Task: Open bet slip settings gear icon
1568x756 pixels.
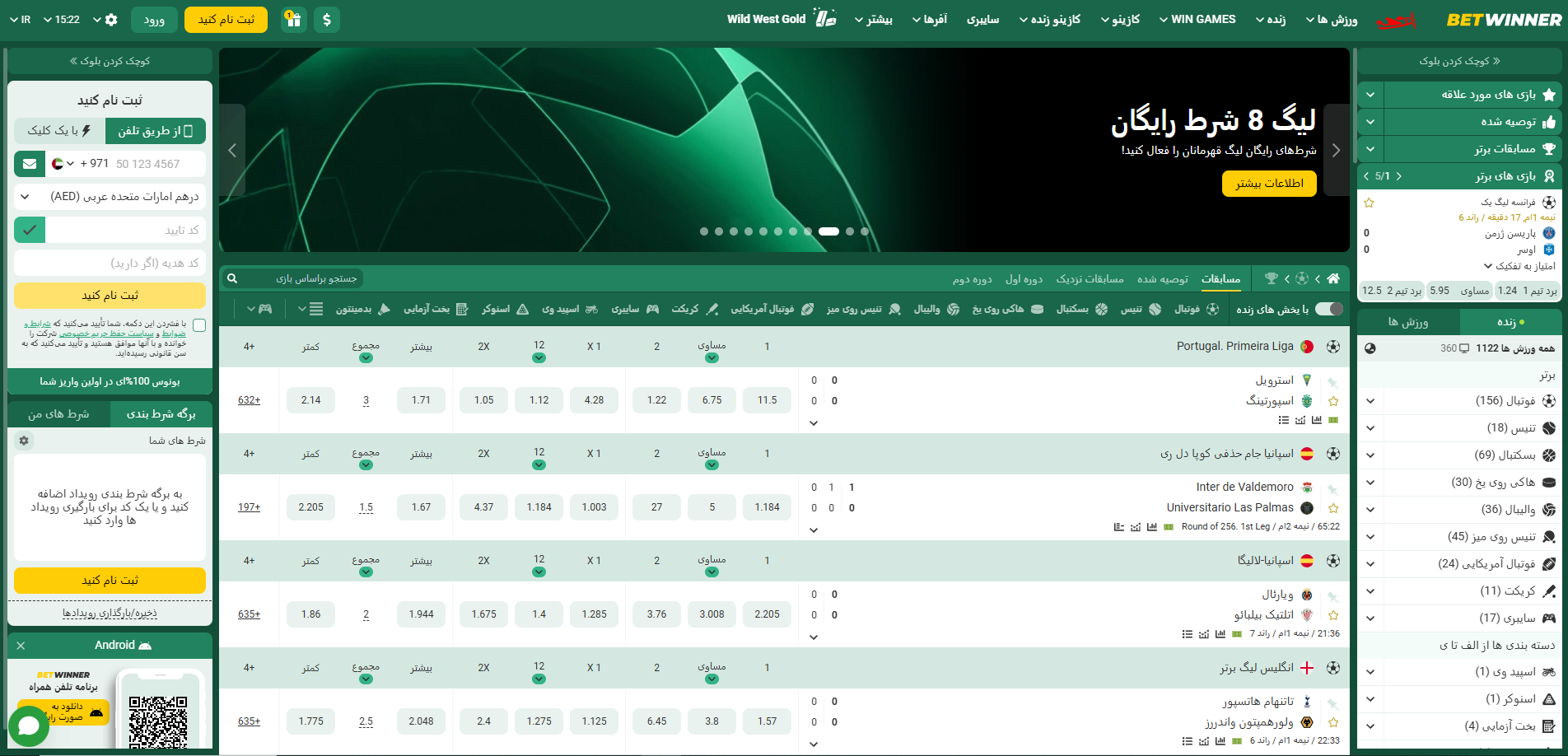Action: (24, 441)
